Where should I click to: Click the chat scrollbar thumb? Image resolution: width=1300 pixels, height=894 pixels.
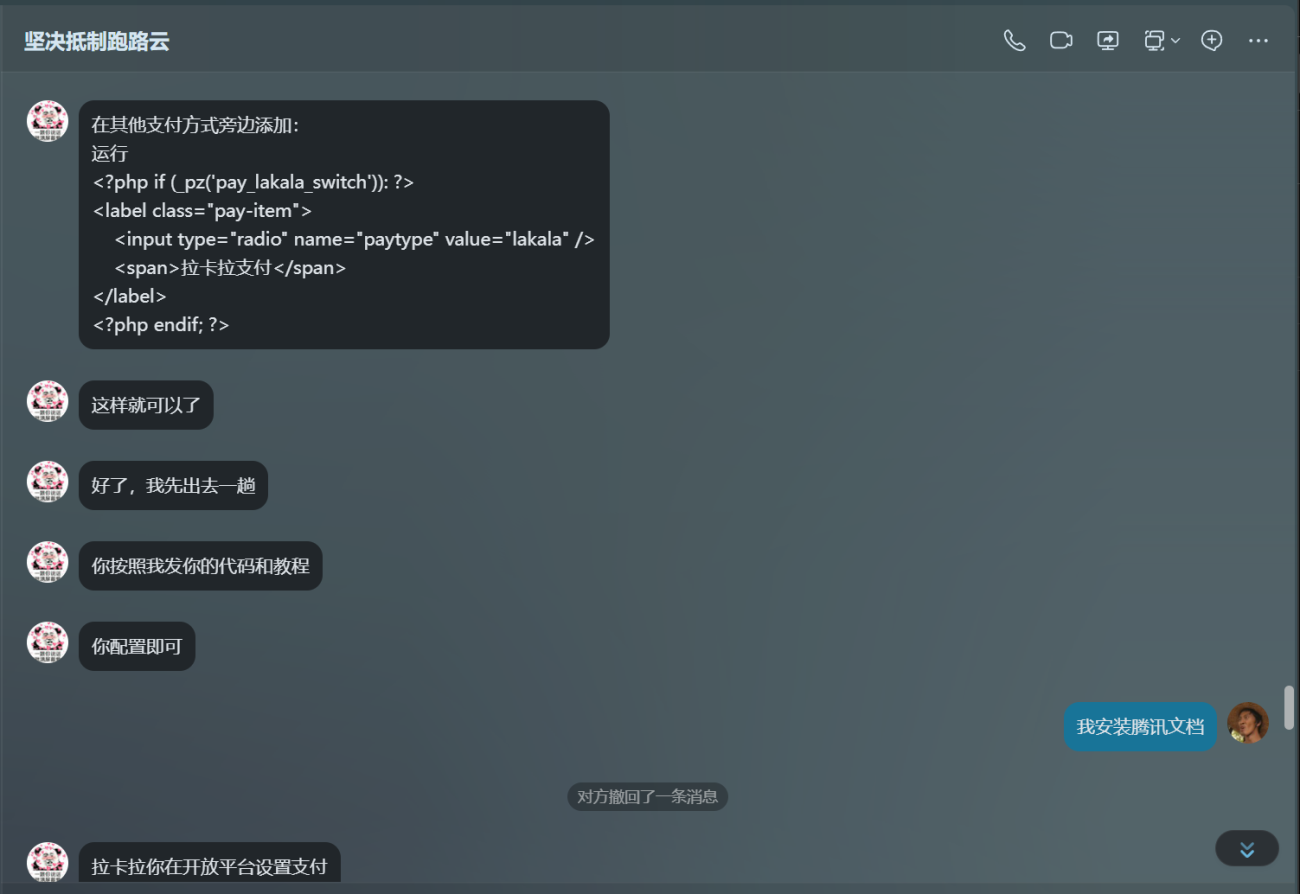1289,707
